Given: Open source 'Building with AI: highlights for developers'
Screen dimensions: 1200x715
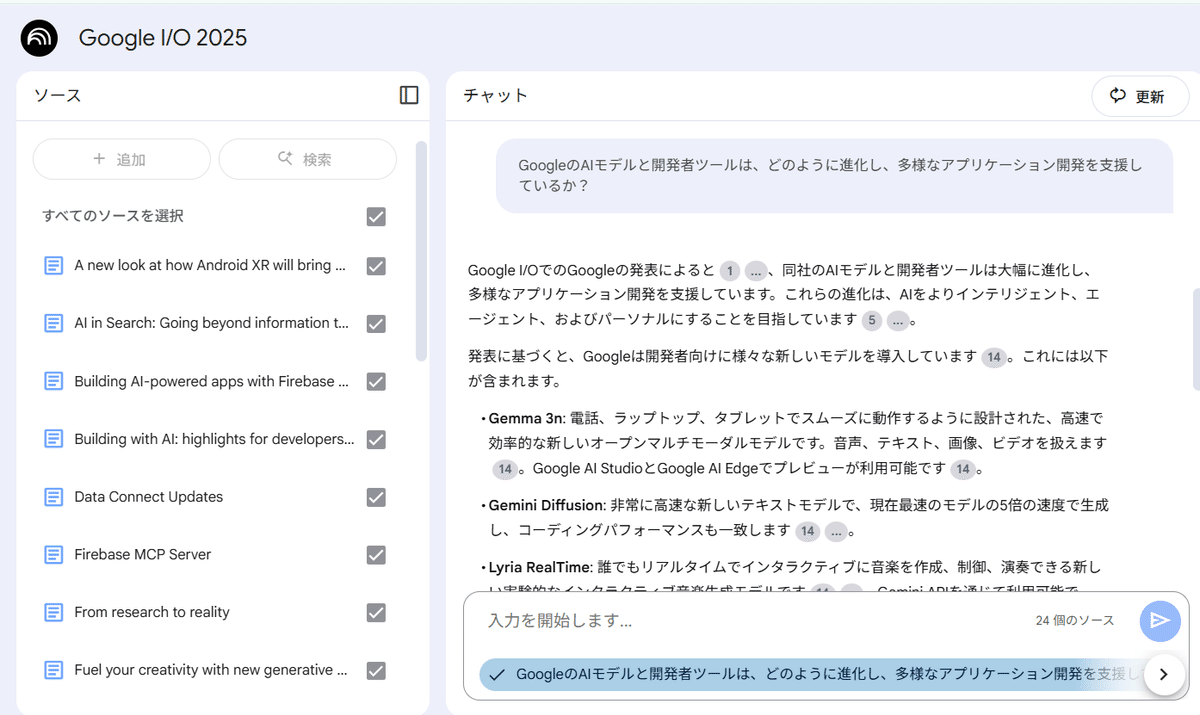Looking at the screenshot, I should coord(214,439).
